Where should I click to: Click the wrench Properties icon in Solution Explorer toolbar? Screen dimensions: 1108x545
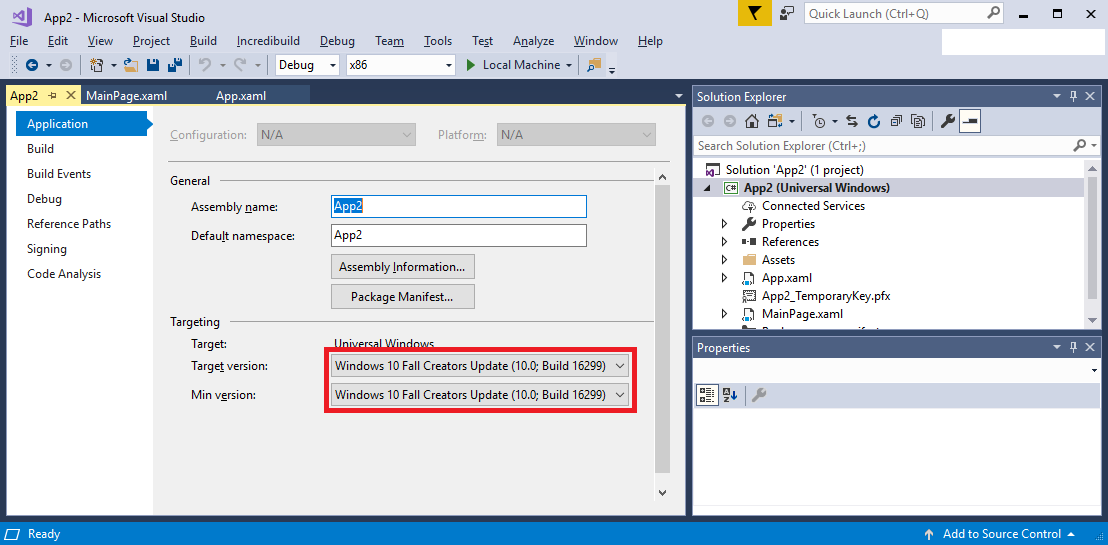pyautogui.click(x=948, y=122)
